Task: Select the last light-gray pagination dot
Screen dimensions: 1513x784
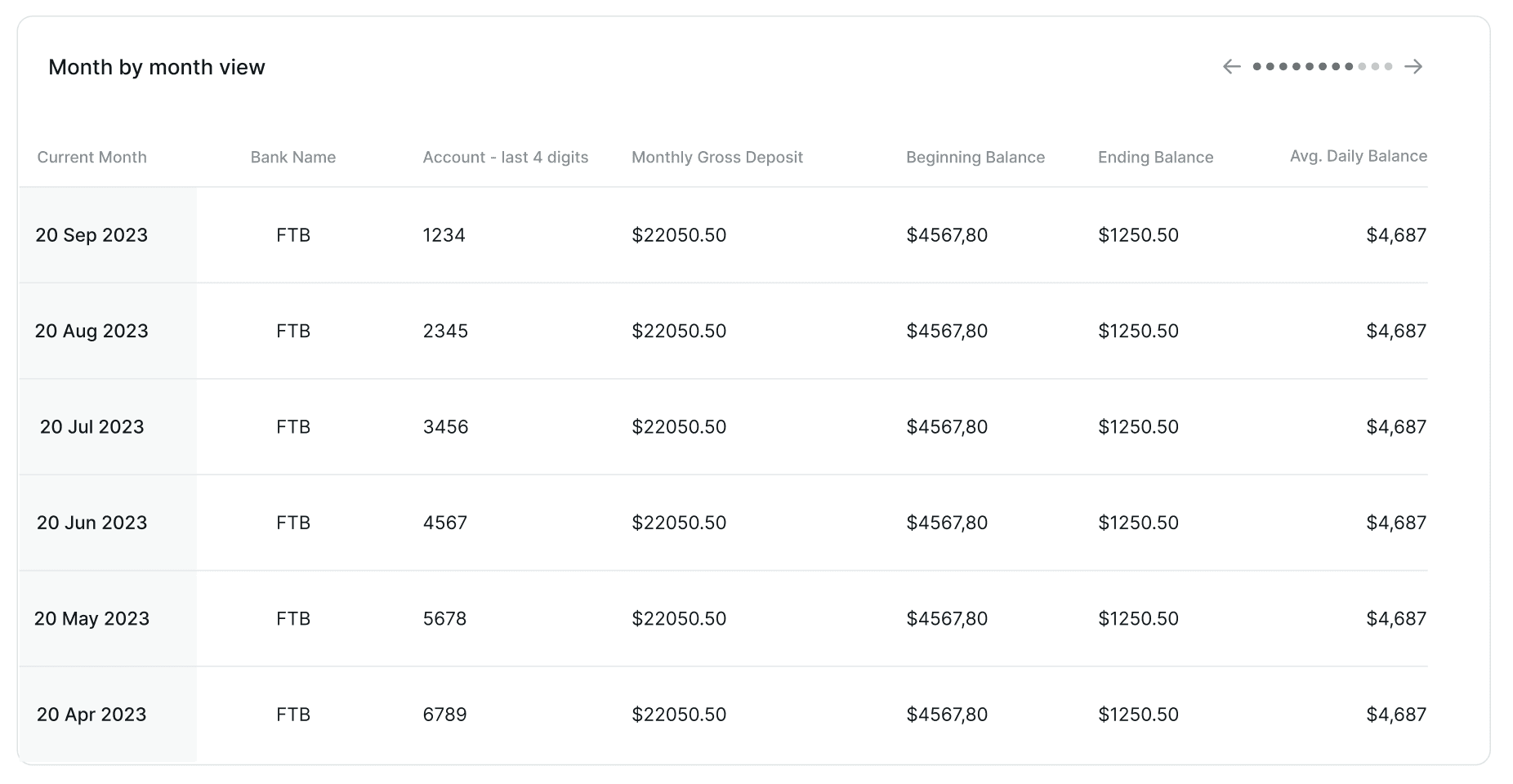Action: point(1388,67)
